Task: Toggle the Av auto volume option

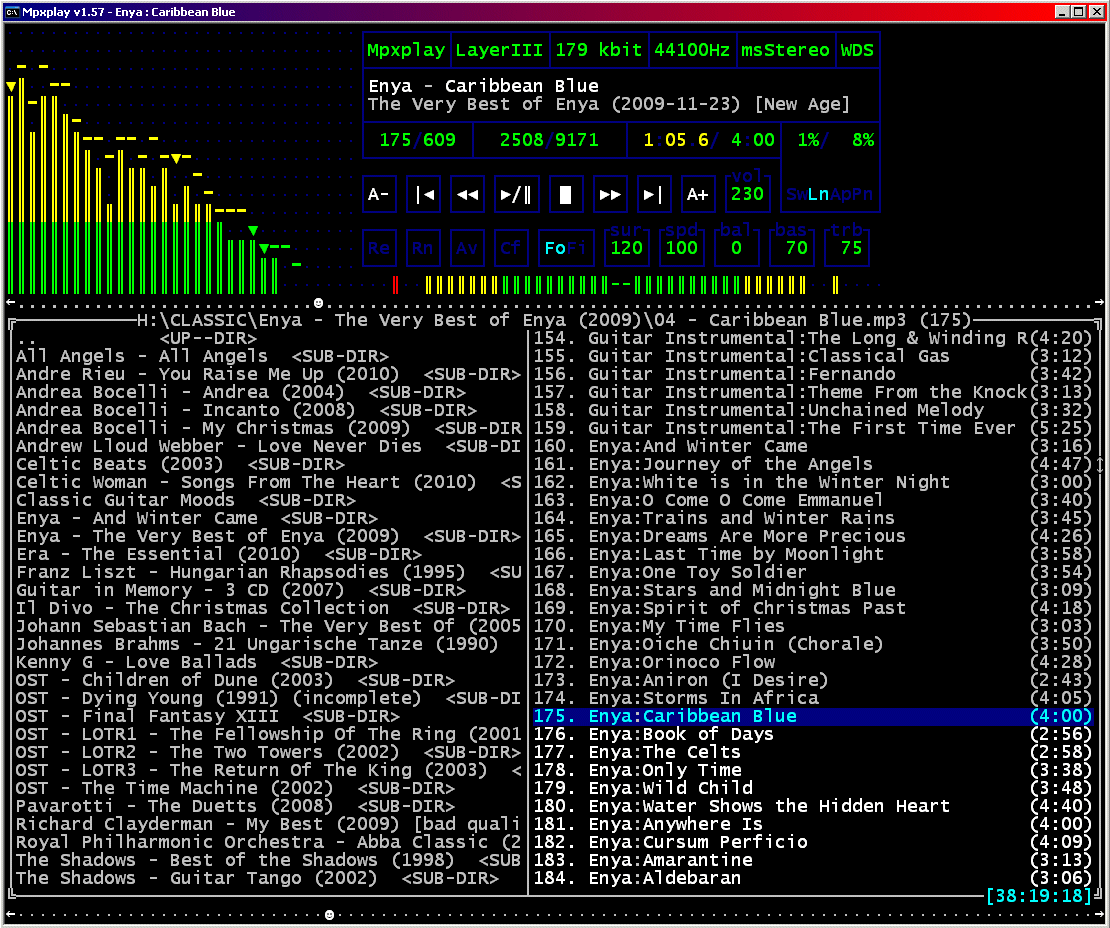Action: [467, 248]
